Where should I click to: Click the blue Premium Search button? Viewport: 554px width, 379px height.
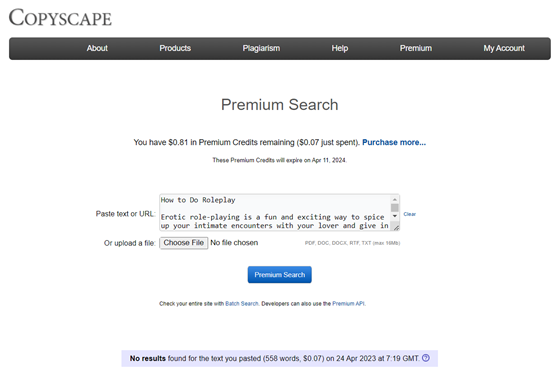[279, 274]
